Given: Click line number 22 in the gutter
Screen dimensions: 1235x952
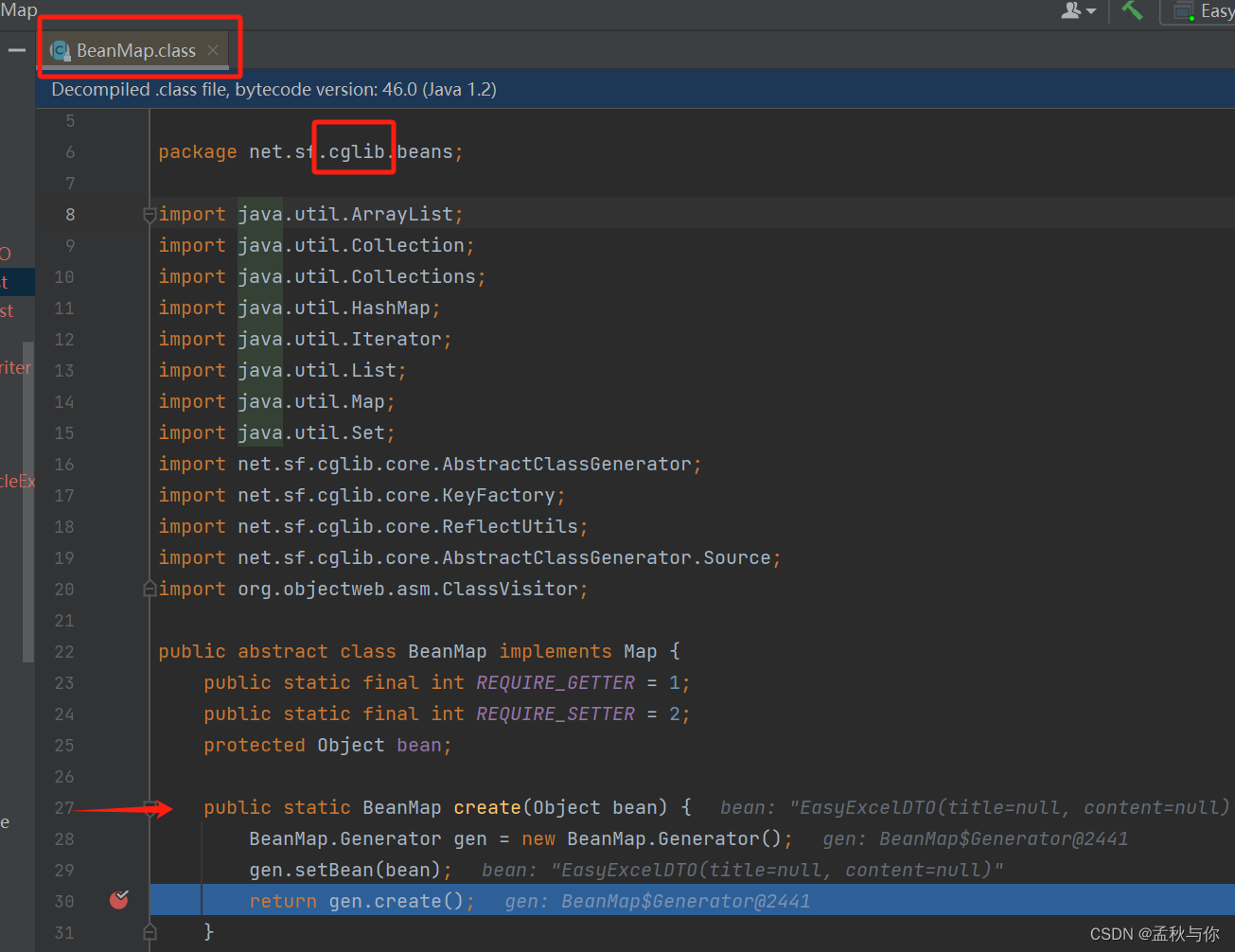Looking at the screenshot, I should coord(64,651).
